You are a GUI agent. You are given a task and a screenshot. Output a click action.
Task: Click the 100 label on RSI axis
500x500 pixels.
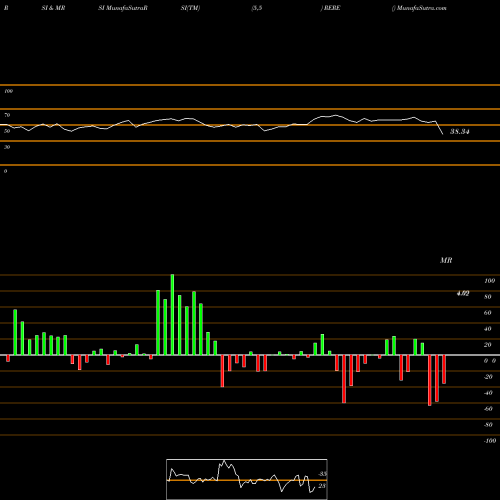8,91
